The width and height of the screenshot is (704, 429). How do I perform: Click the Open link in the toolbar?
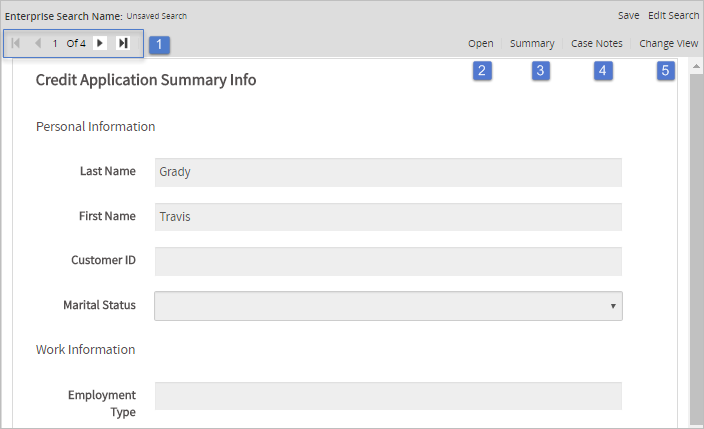coord(480,44)
